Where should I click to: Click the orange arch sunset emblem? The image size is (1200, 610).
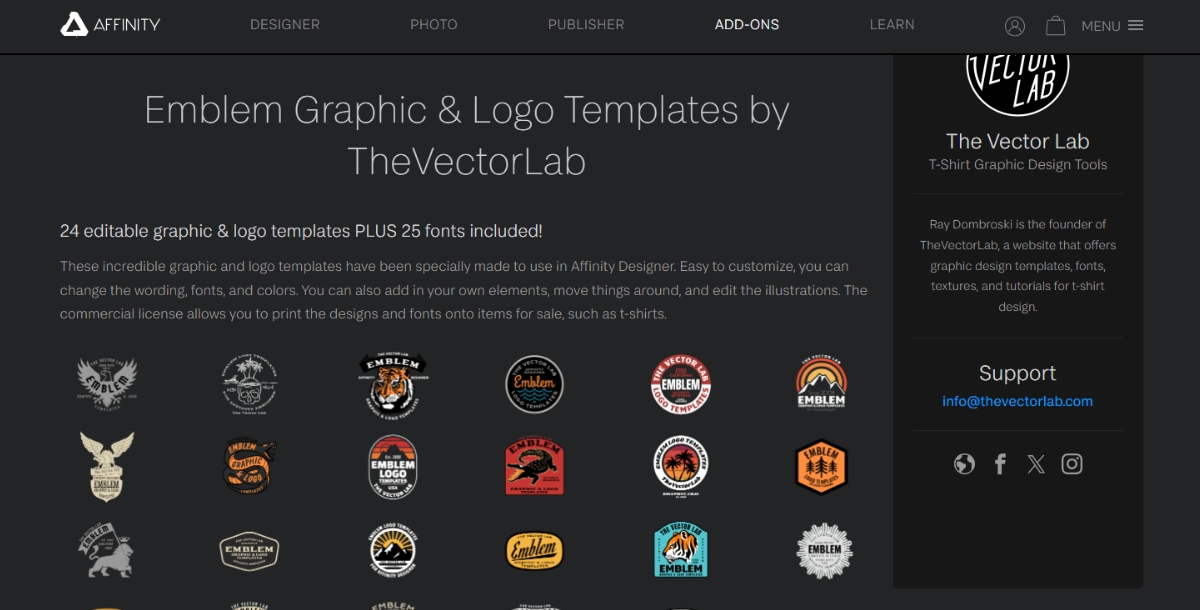(821, 383)
